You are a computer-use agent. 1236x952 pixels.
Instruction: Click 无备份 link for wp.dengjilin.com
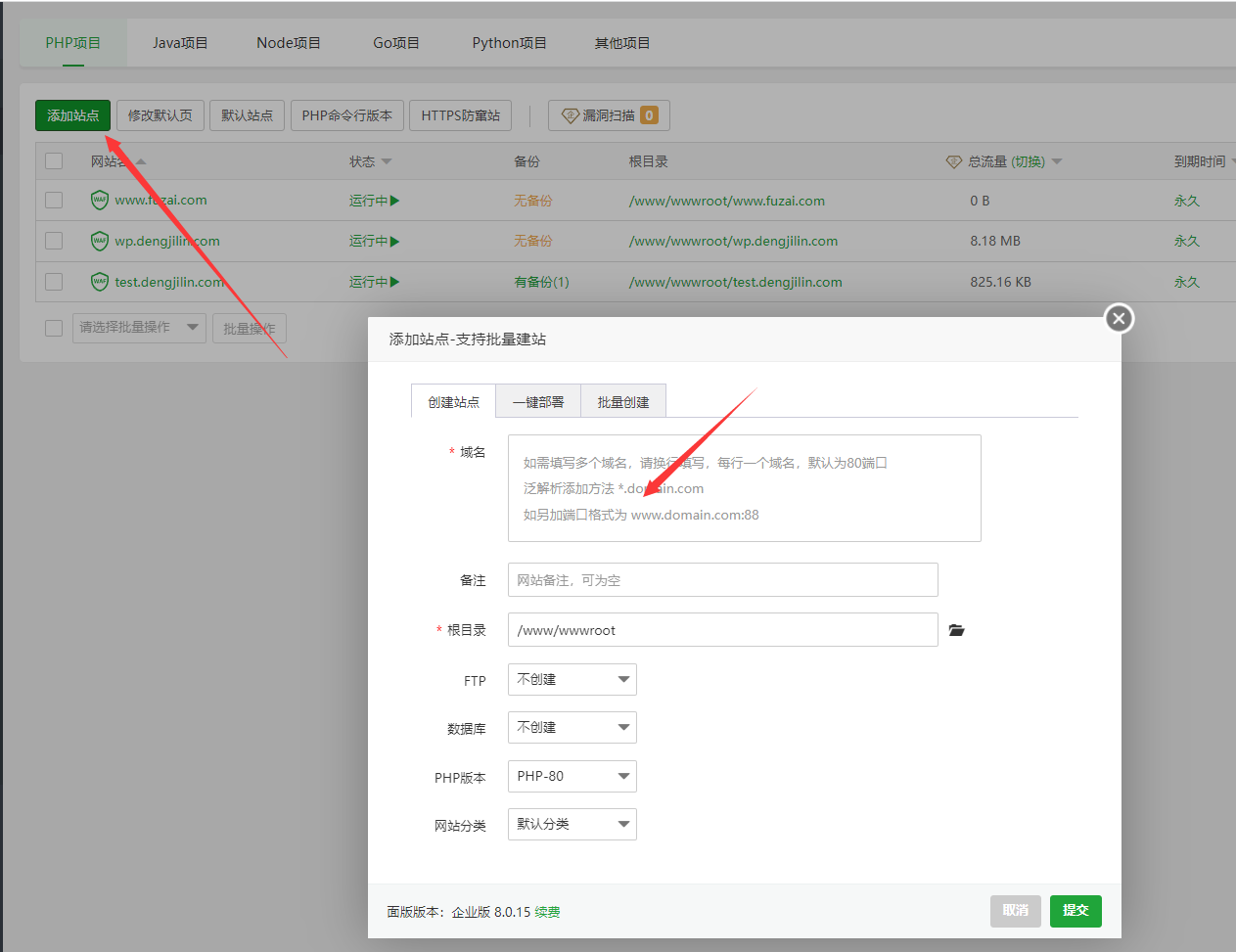point(533,241)
